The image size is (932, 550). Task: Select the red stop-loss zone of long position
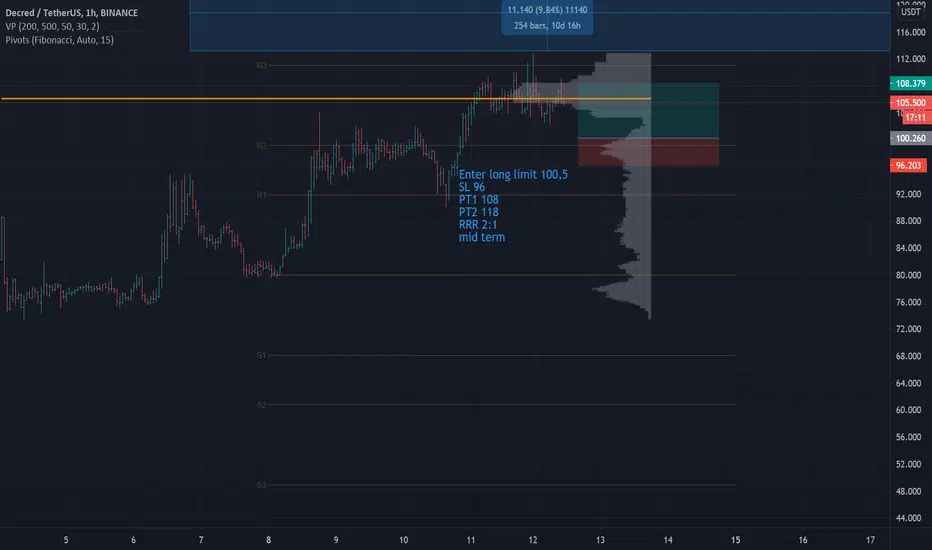pos(648,152)
